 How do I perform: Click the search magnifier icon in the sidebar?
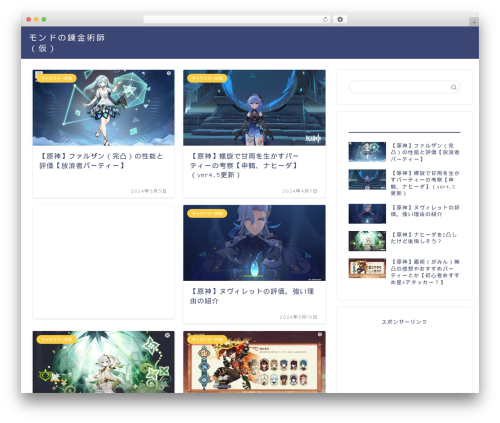(454, 87)
